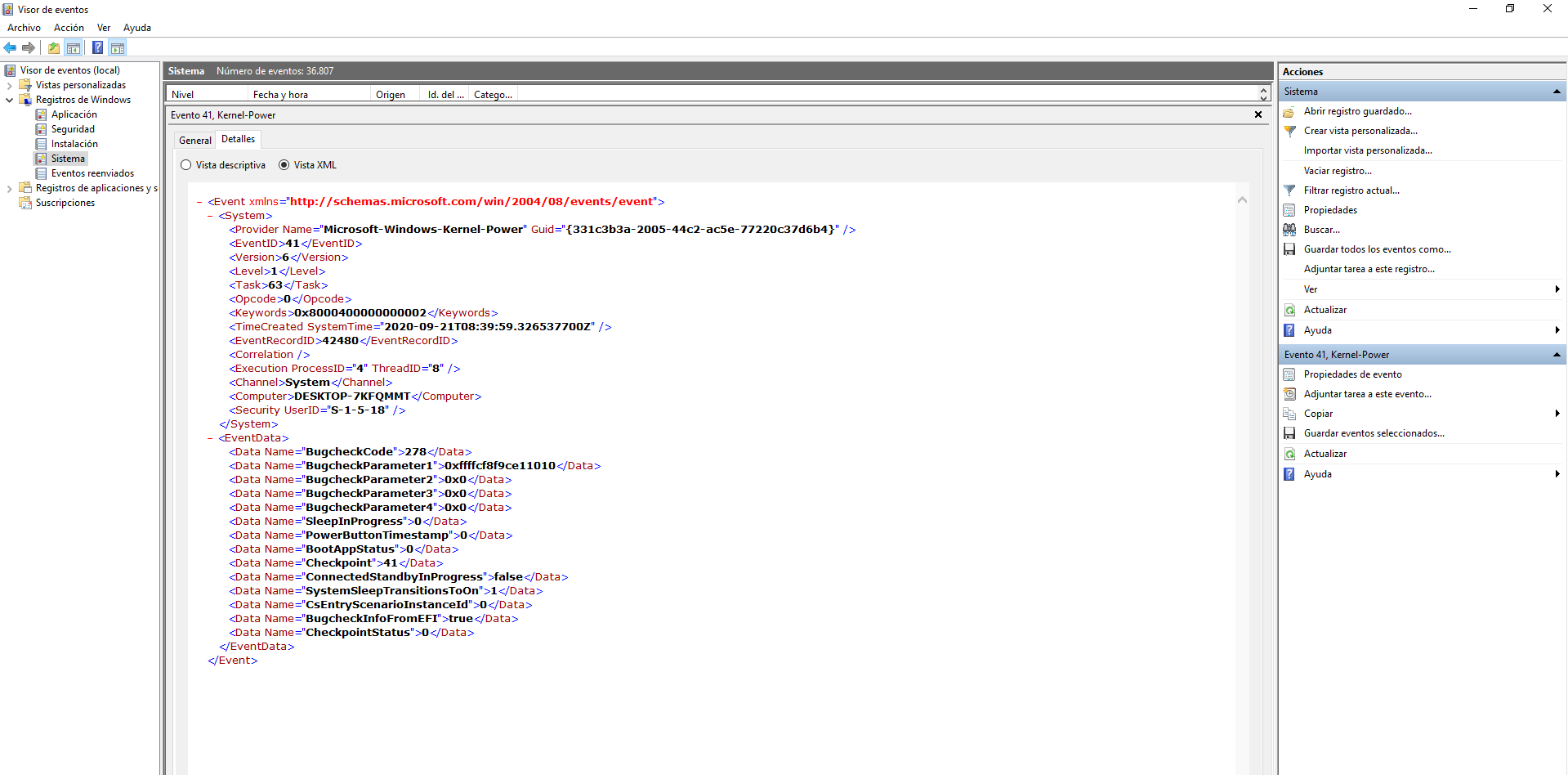The image size is (1568, 775).
Task: Open Ayuda submenu under Evento 41 section
Action: click(1557, 474)
